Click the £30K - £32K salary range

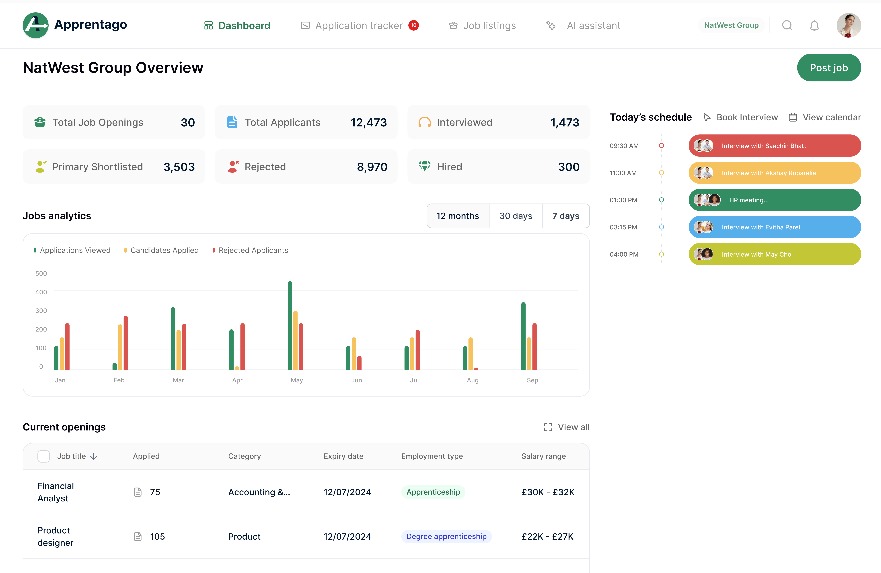click(x=548, y=492)
